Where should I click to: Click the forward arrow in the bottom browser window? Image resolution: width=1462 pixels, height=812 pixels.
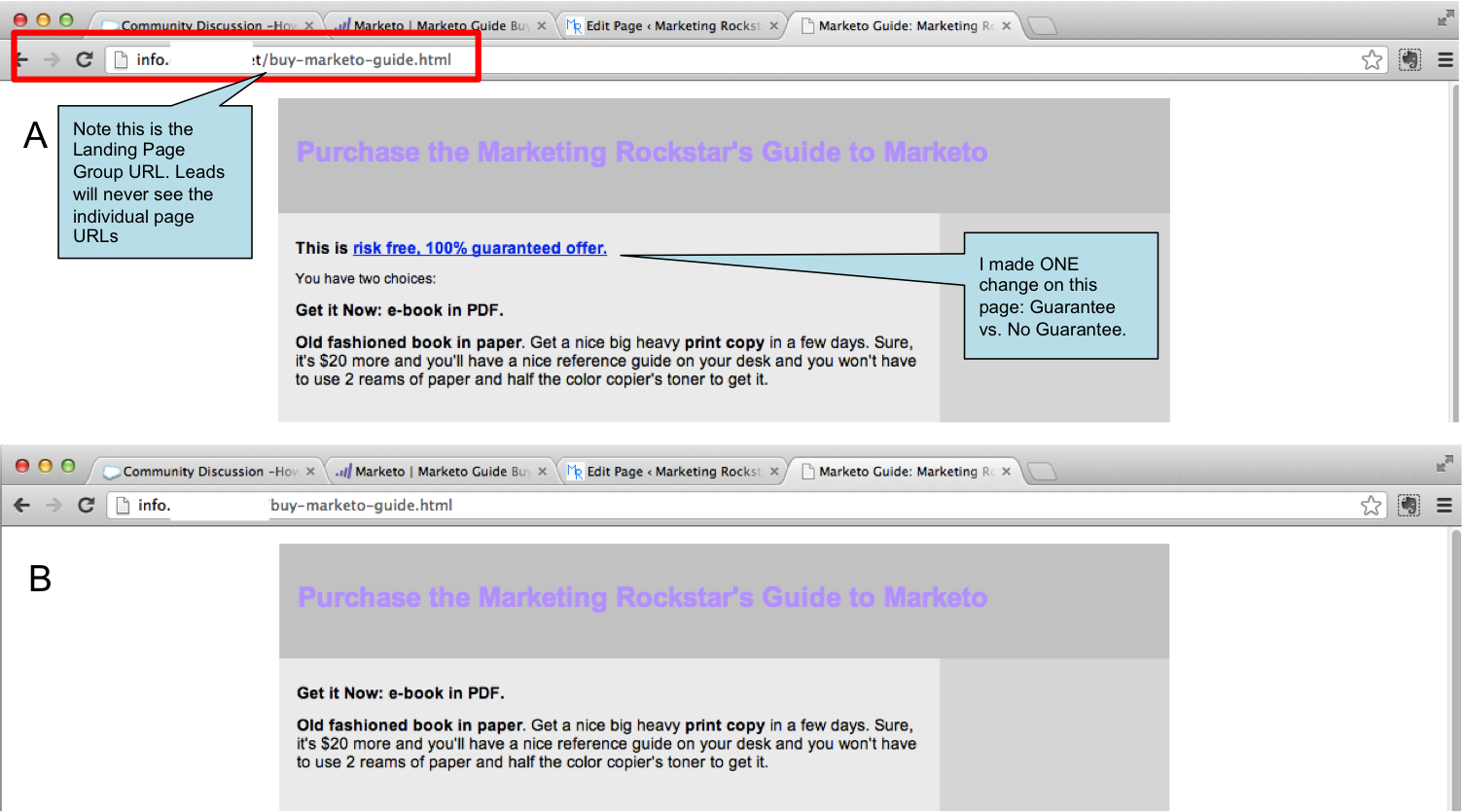[53, 505]
